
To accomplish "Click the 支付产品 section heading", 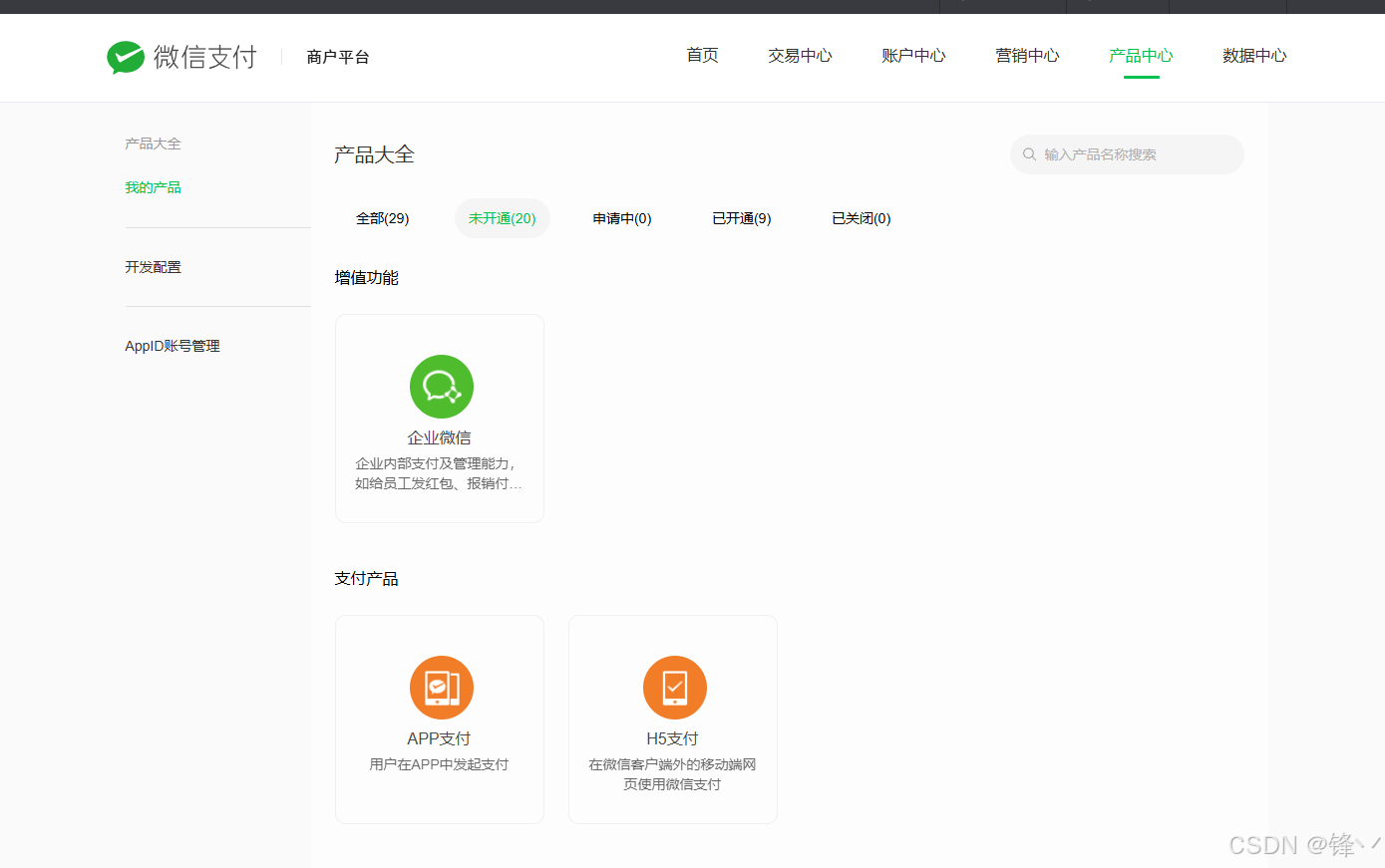I will 367,579.
